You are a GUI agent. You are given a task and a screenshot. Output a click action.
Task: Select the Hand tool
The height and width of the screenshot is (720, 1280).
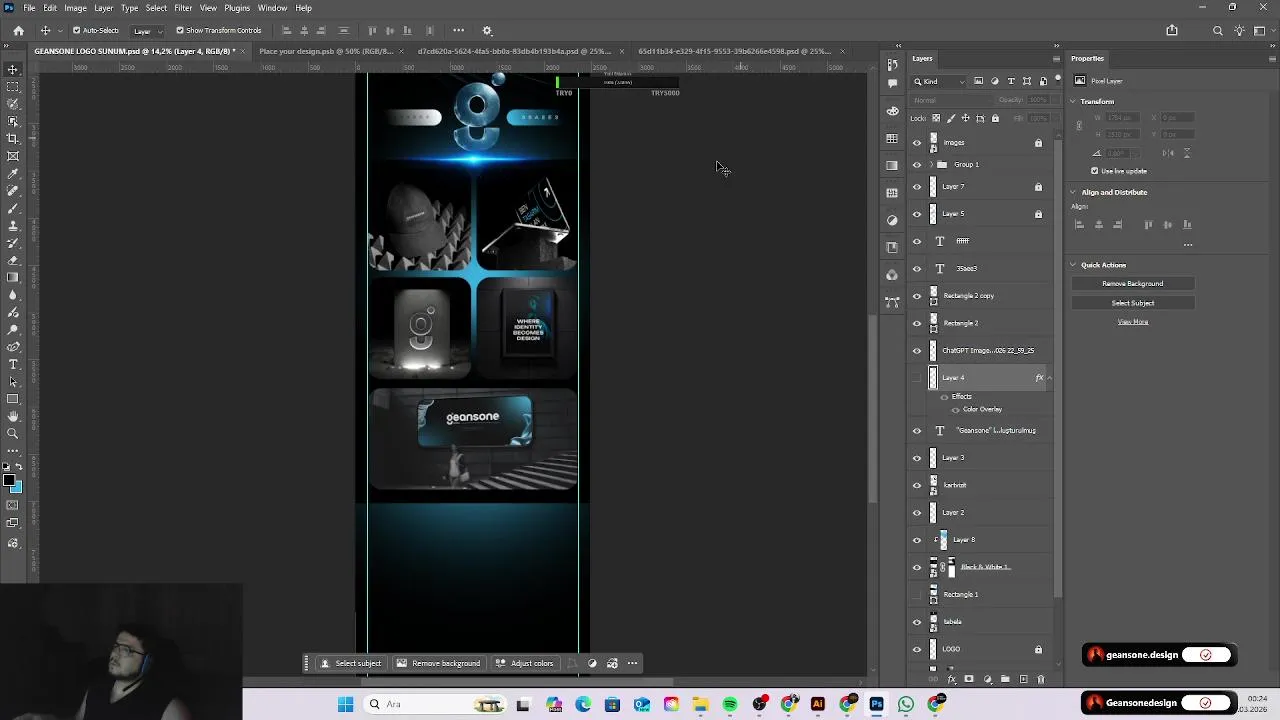[x=13, y=416]
